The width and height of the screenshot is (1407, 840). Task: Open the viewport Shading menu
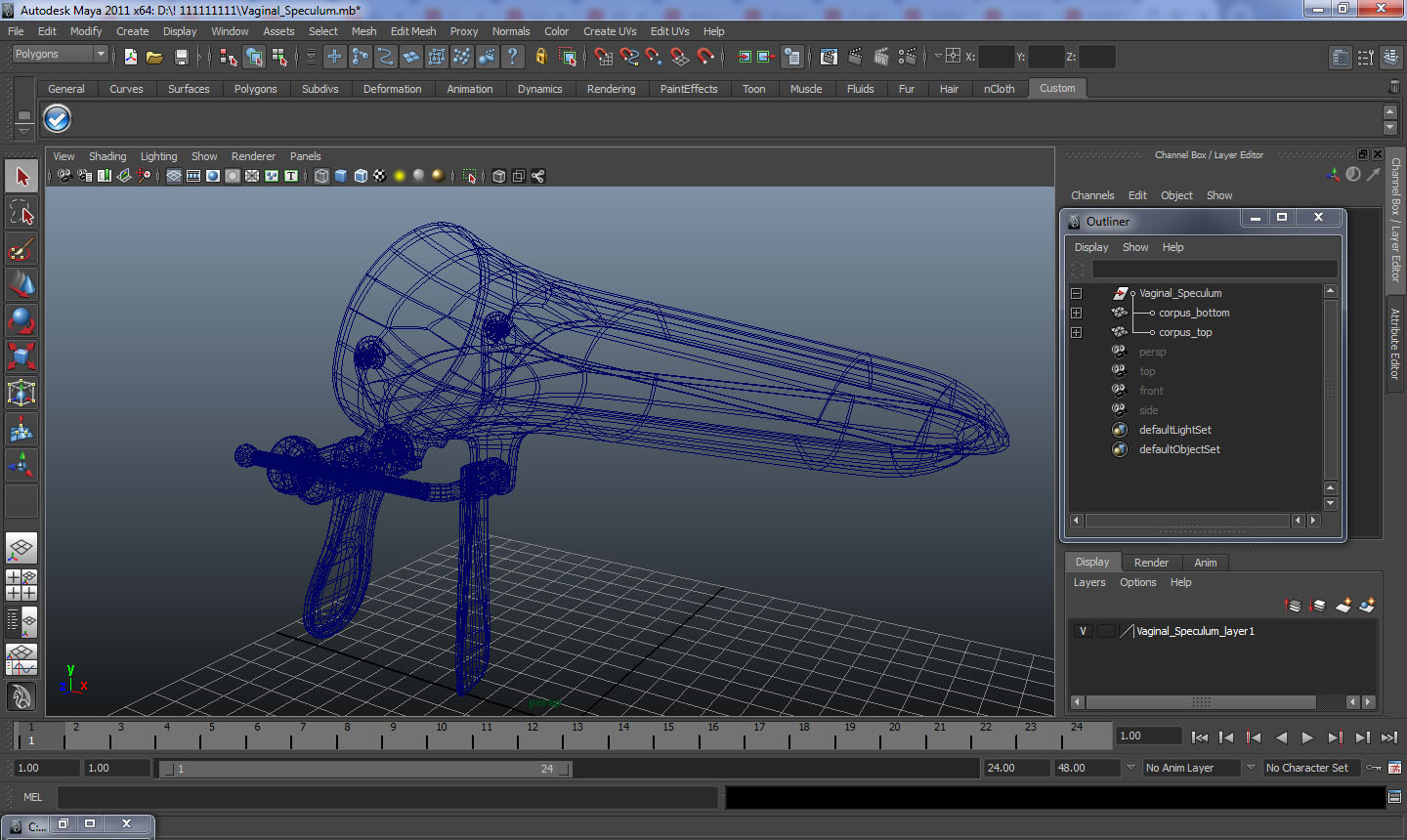tap(107, 156)
